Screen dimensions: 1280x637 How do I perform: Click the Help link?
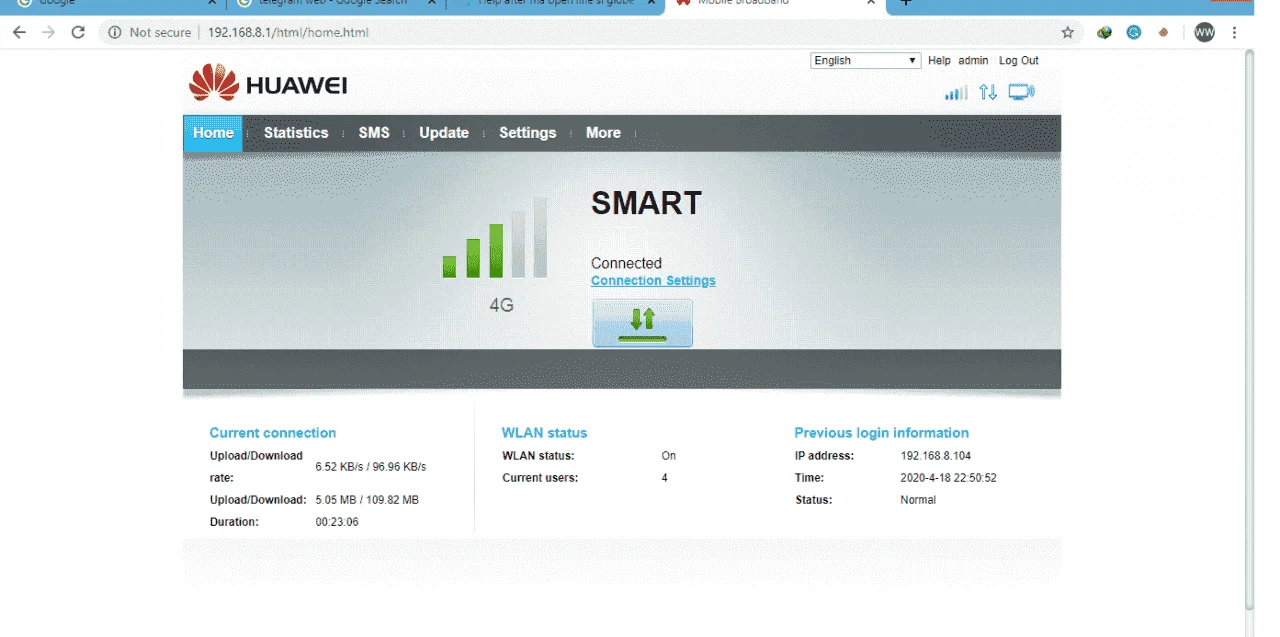coord(939,61)
